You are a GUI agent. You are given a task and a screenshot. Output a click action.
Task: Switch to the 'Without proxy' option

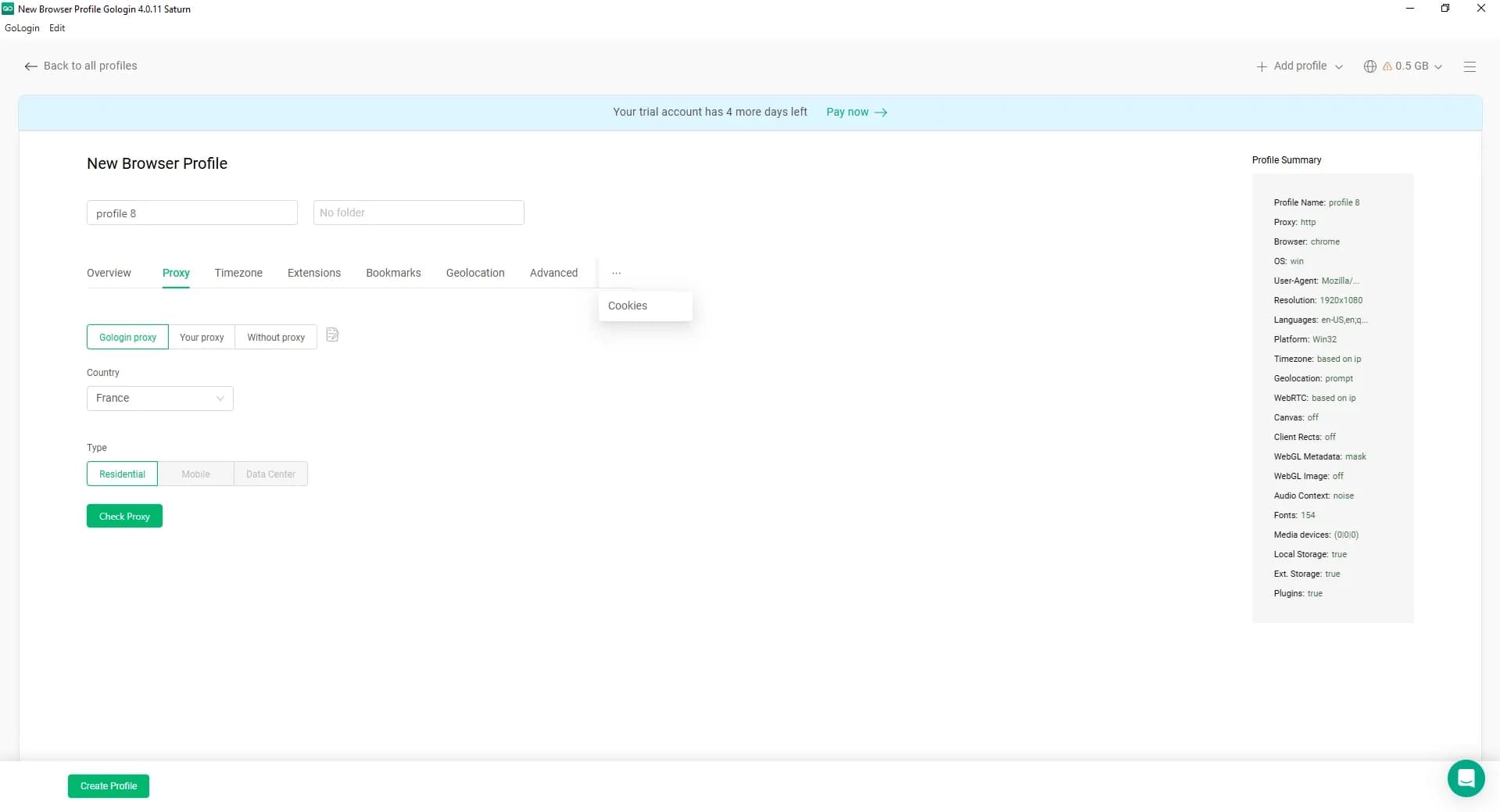[275, 337]
